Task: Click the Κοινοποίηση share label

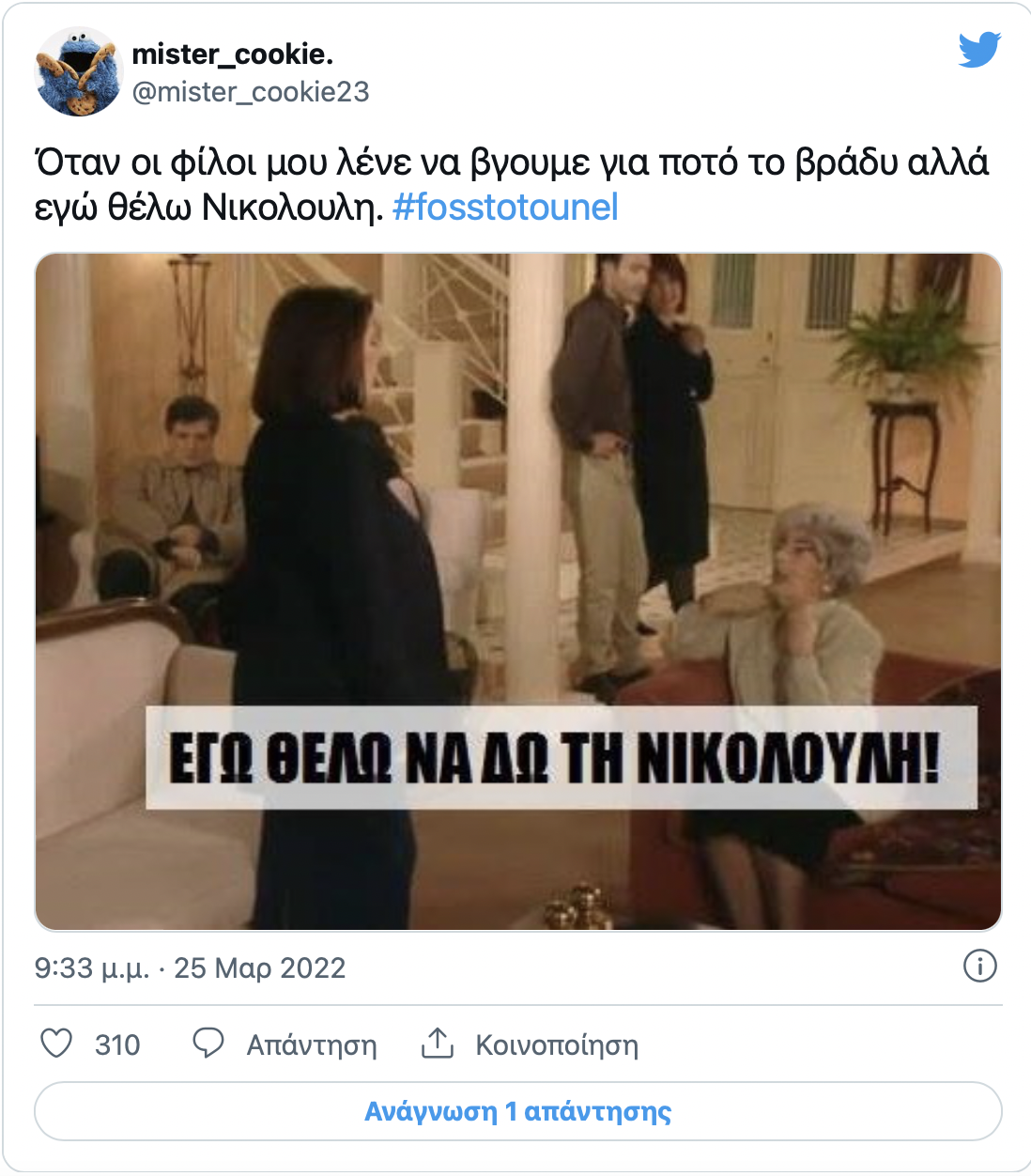Action: pyautogui.click(x=557, y=1045)
